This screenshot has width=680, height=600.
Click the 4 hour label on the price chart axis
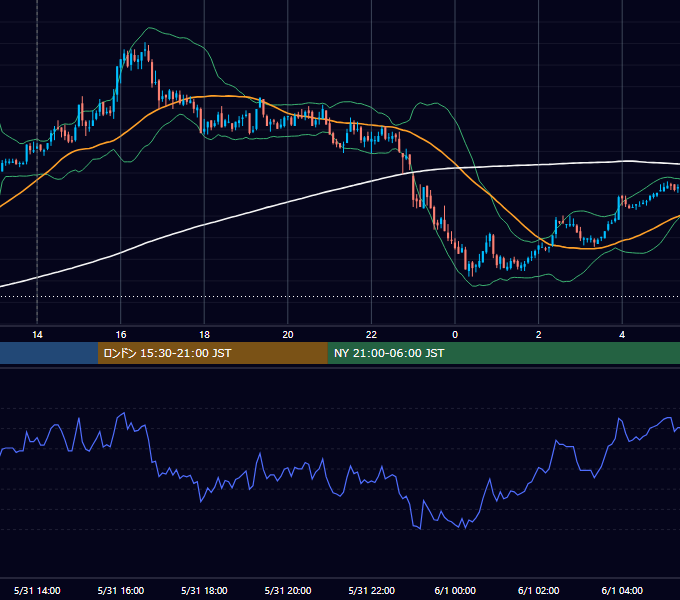point(622,335)
